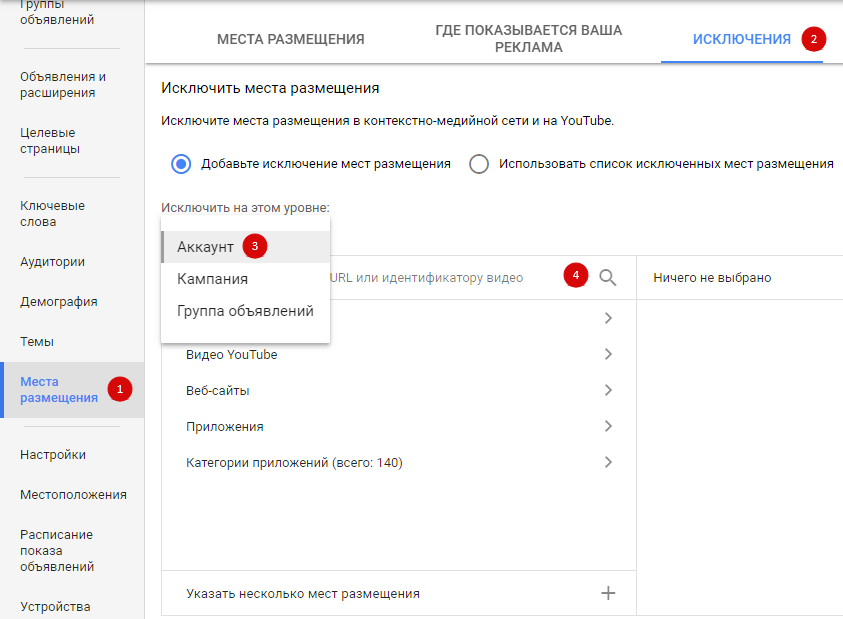Image resolution: width=843 pixels, height=619 pixels.
Task: Open 'Ключевые слова' in the sidebar
Action: pyautogui.click(x=53, y=213)
